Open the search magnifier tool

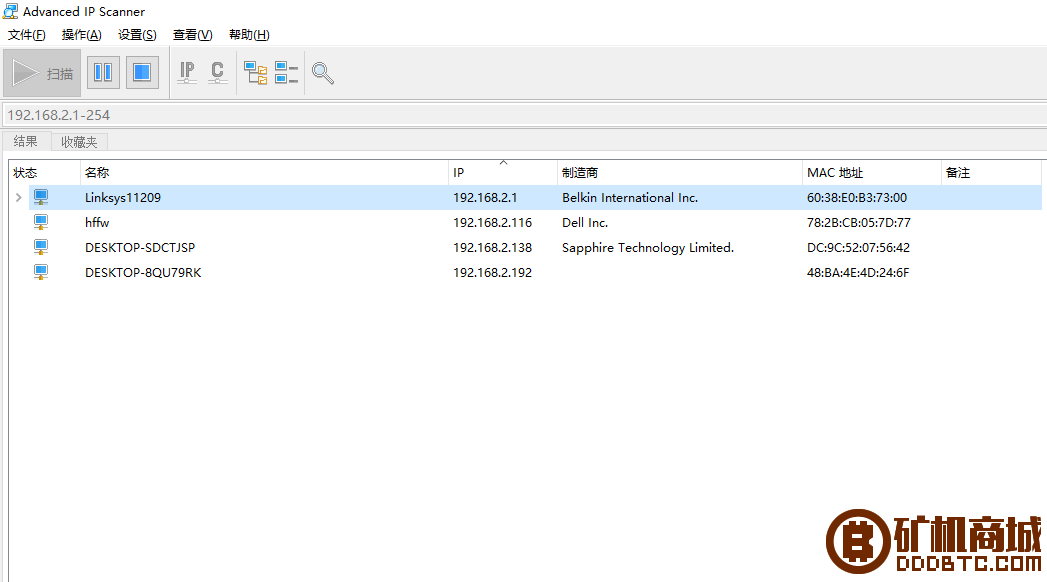tap(323, 73)
